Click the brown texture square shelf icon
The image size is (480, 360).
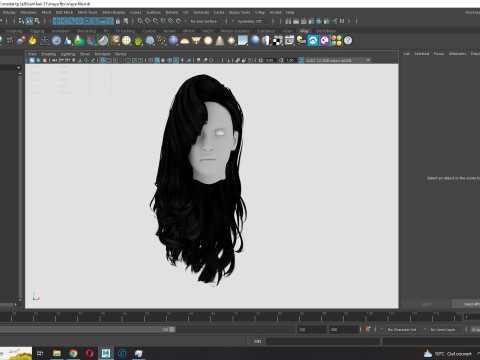point(115,41)
